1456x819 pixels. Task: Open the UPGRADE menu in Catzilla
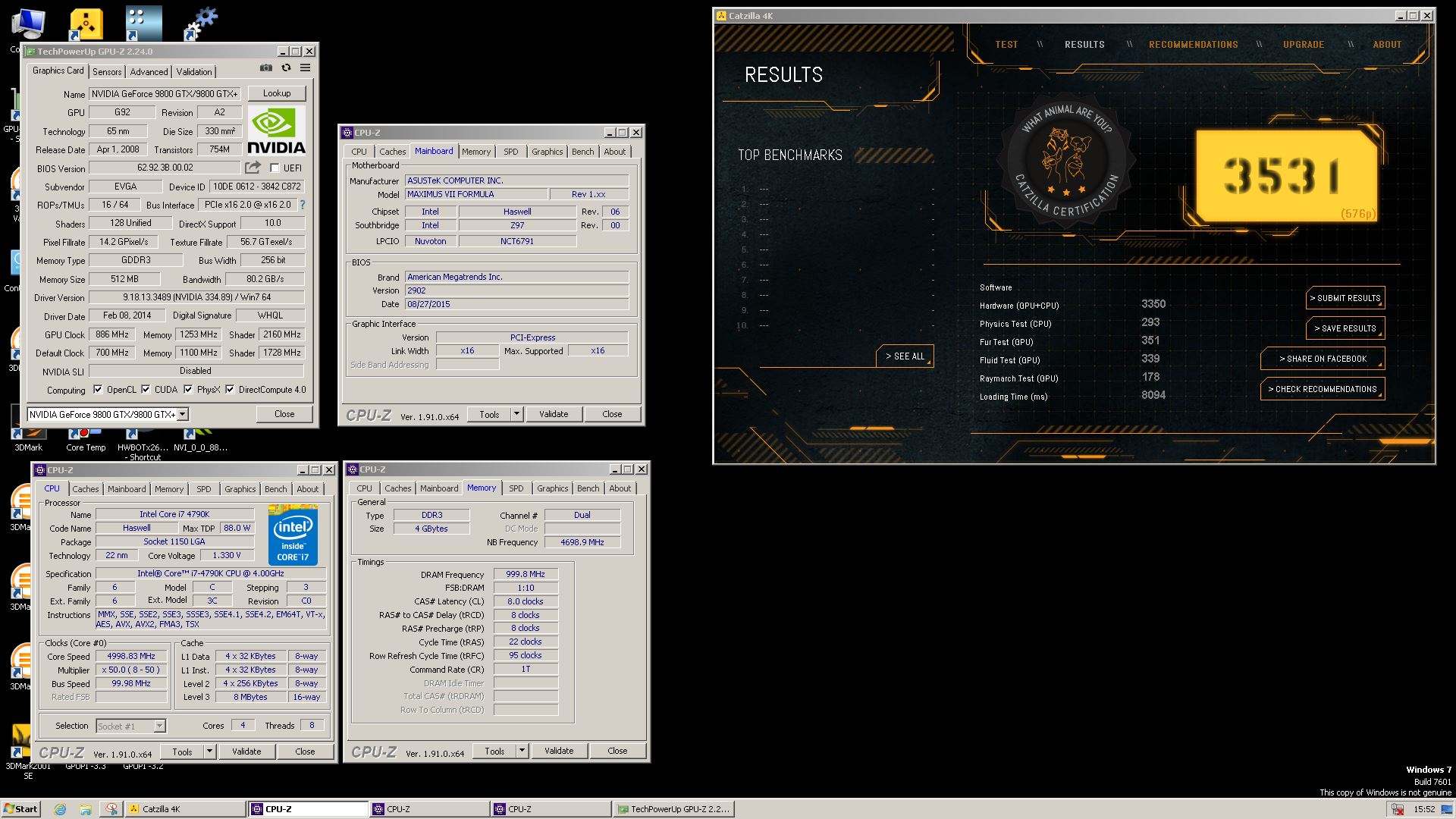point(1303,45)
